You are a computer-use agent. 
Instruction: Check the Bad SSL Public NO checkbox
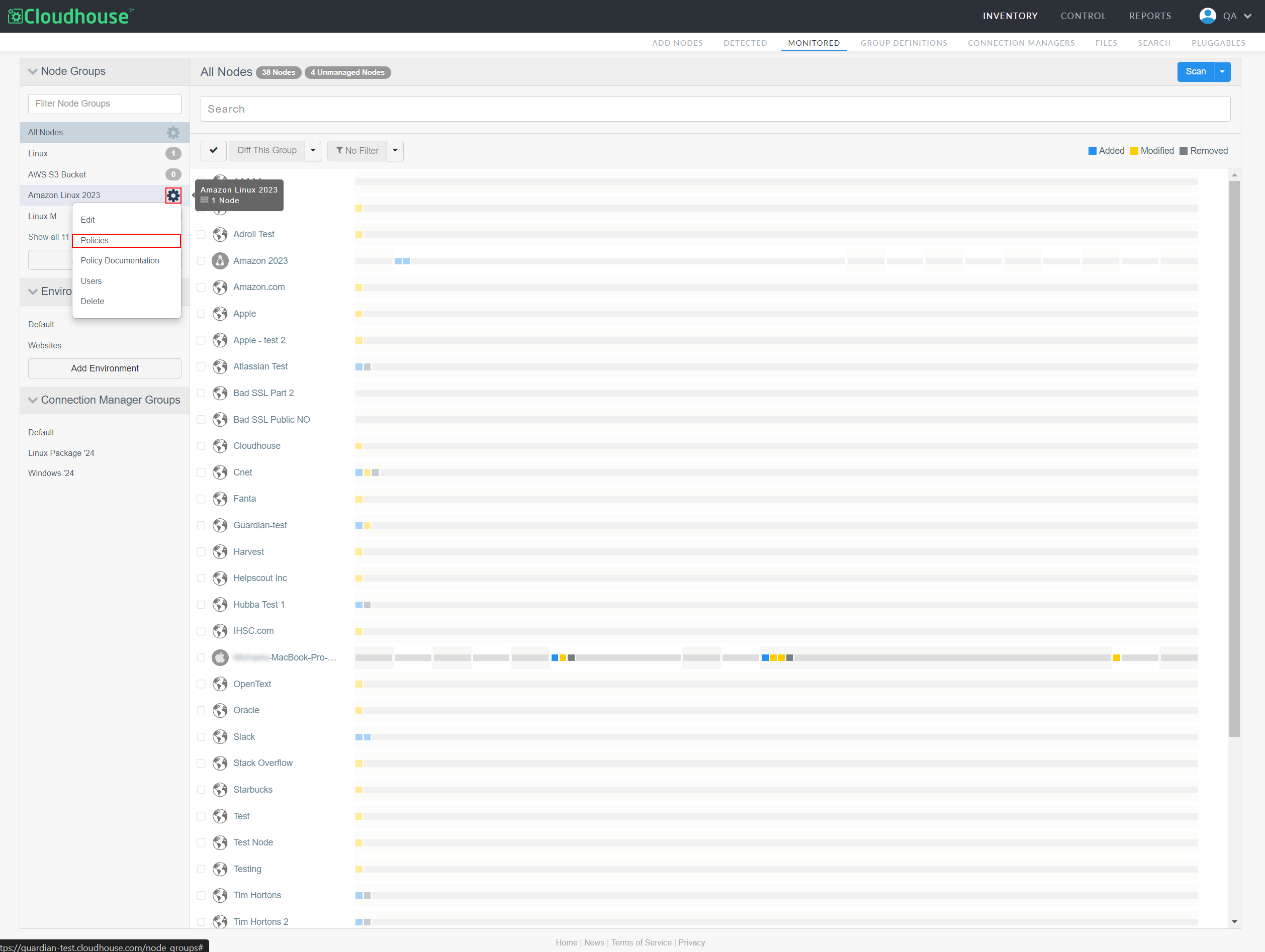(201, 420)
